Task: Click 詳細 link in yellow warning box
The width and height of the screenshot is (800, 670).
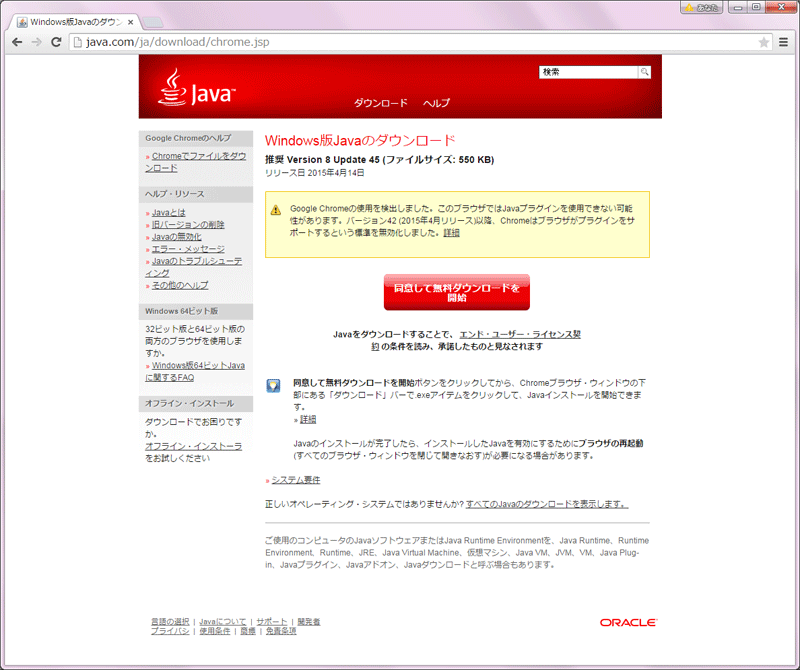Action: (452, 233)
